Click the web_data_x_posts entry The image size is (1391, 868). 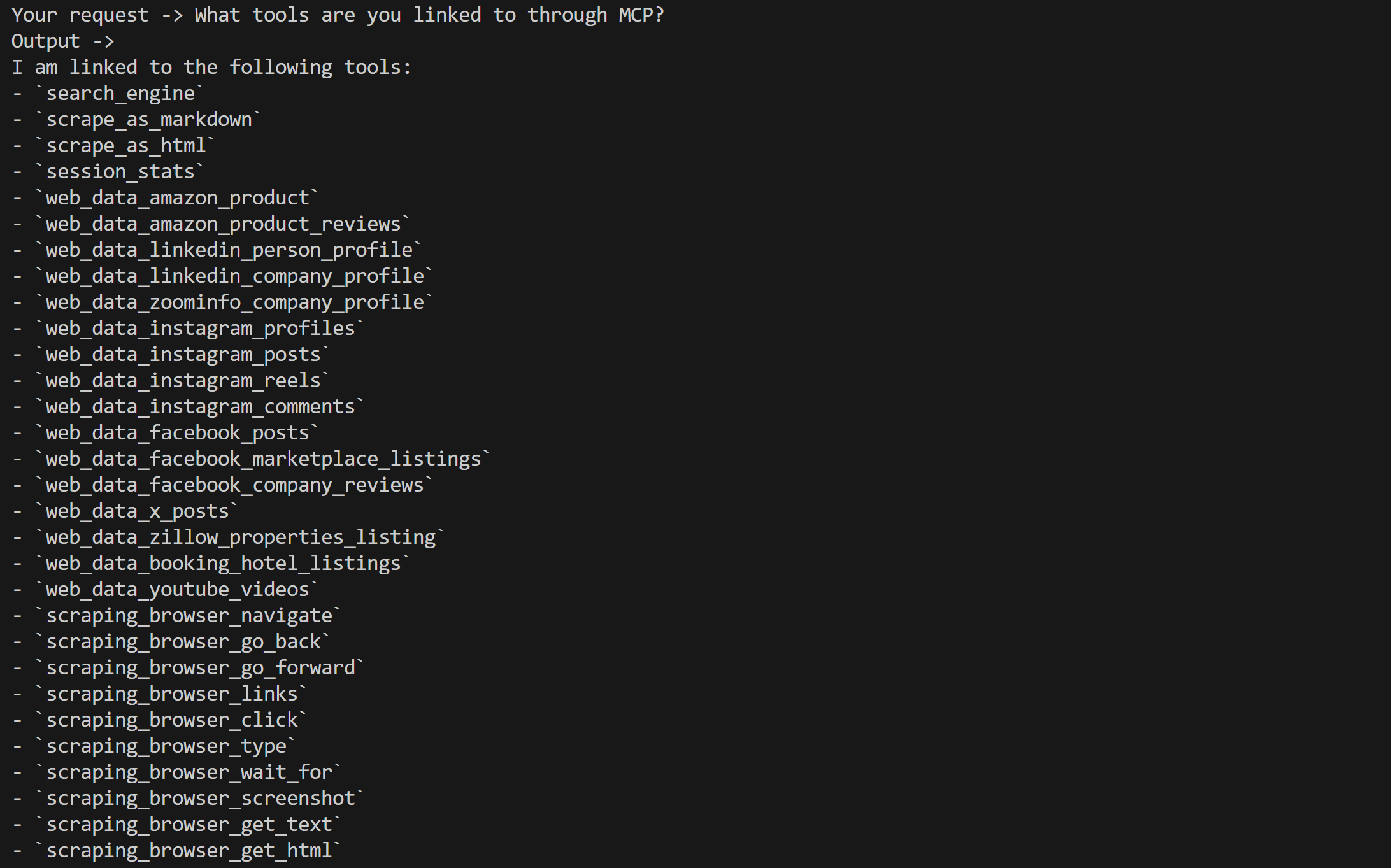point(137,511)
